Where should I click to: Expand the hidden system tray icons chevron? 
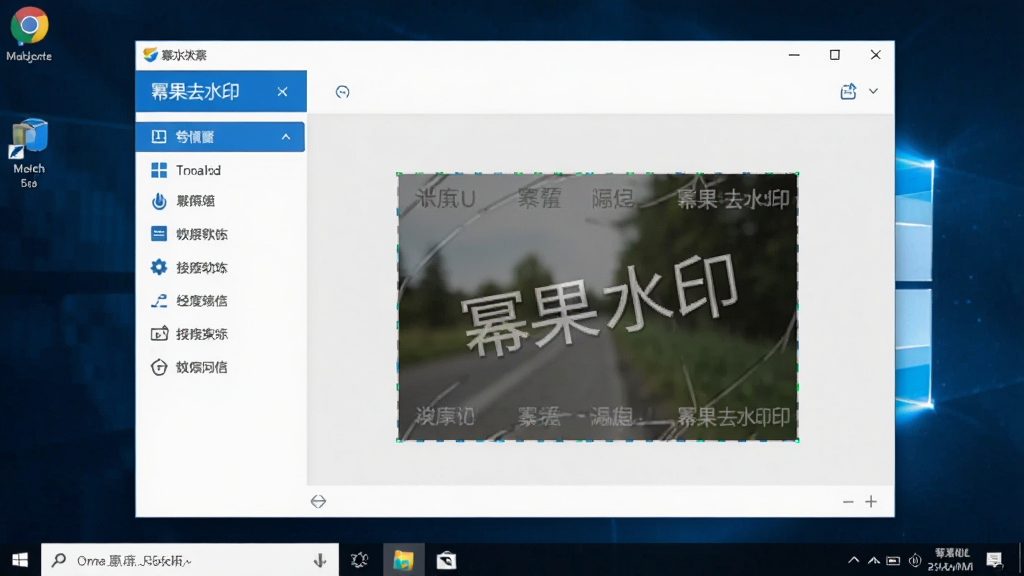[853, 560]
